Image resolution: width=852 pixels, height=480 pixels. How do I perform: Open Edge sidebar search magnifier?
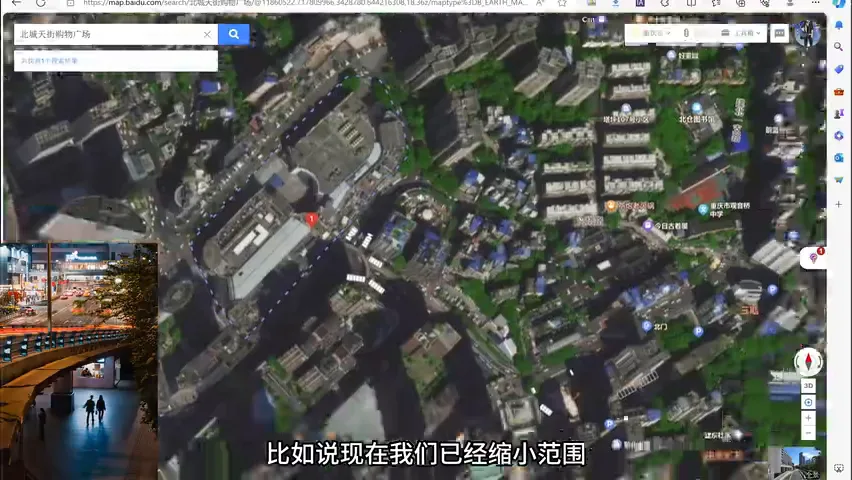click(838, 47)
